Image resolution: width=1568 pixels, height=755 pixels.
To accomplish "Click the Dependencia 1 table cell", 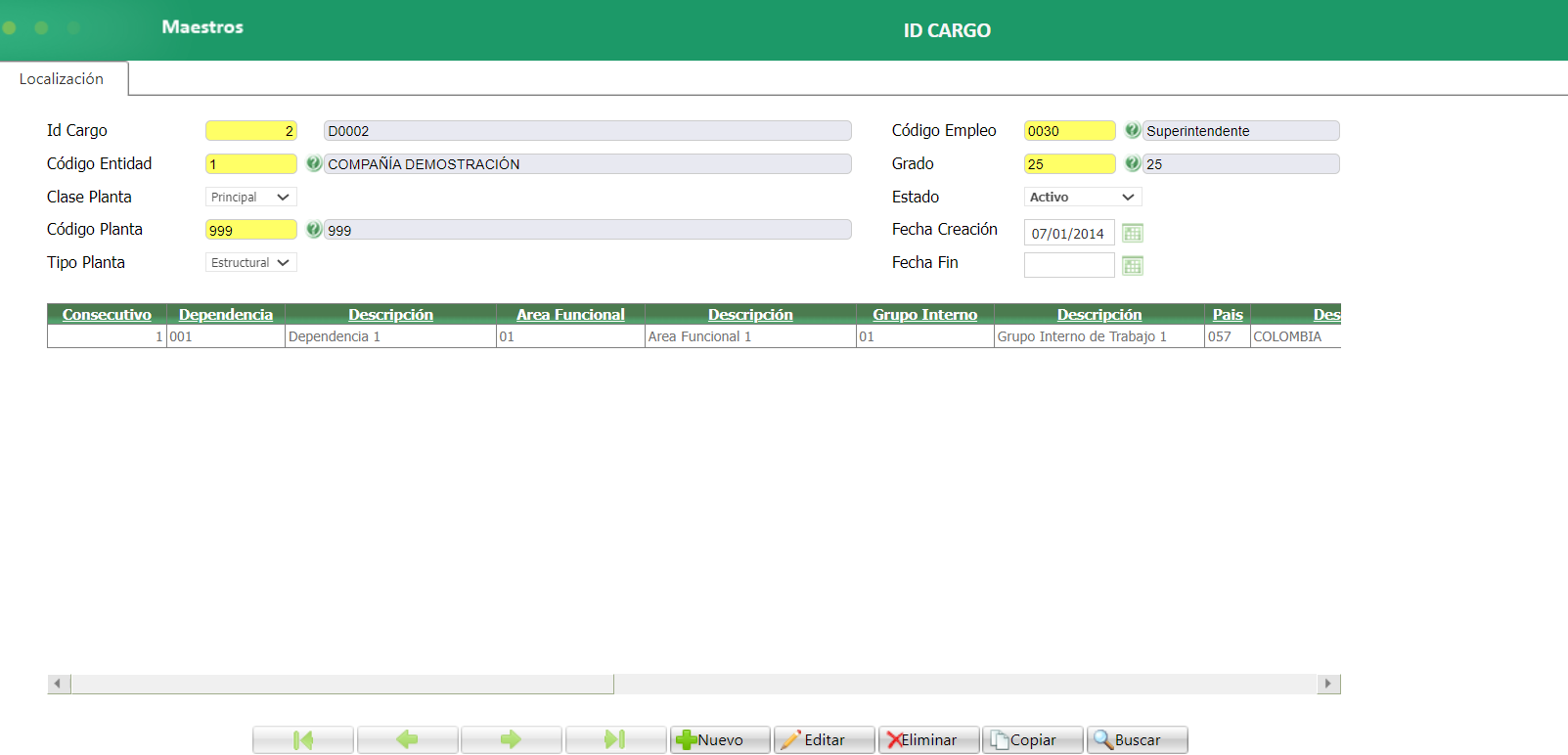I will click(x=390, y=336).
